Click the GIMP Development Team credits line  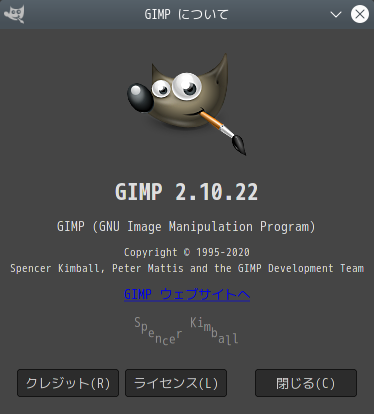(x=187, y=268)
